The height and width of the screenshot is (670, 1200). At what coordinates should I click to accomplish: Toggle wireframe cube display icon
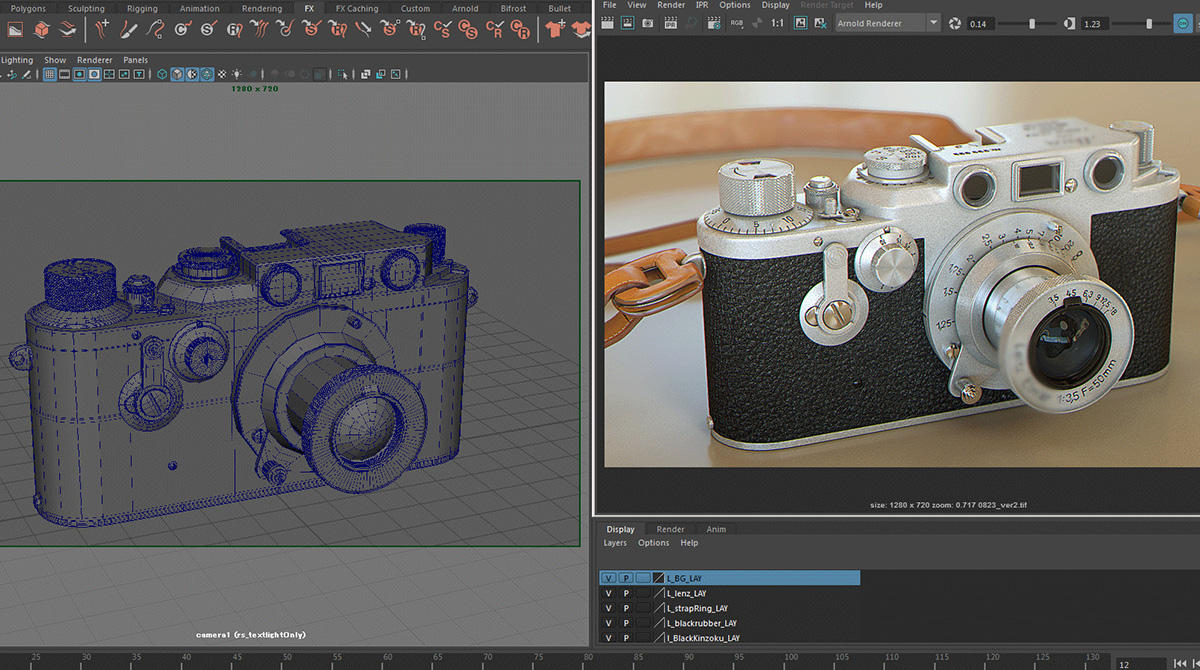(x=162, y=74)
